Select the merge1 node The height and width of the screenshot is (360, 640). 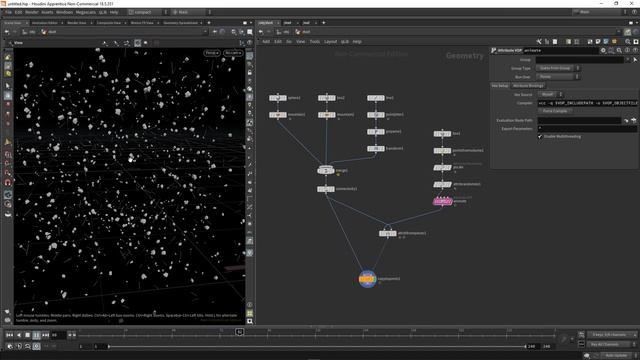[x=326, y=170]
